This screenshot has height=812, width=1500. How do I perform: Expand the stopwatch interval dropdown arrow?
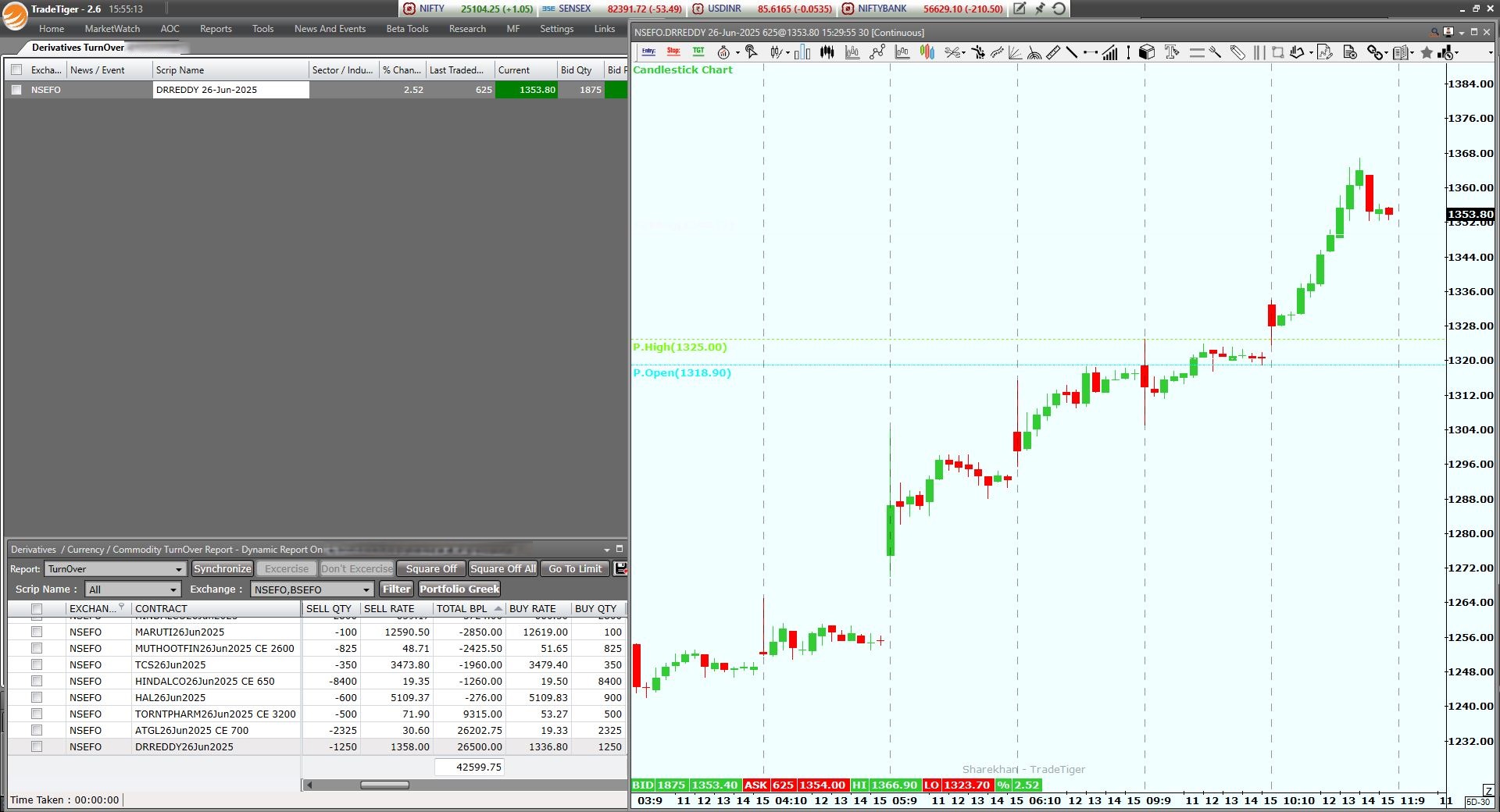737,53
